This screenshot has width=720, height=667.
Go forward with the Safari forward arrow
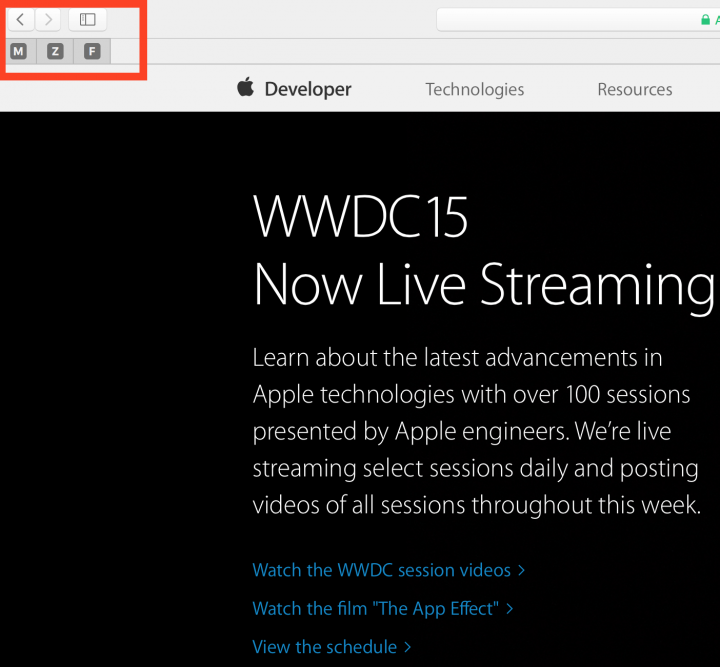(x=48, y=19)
